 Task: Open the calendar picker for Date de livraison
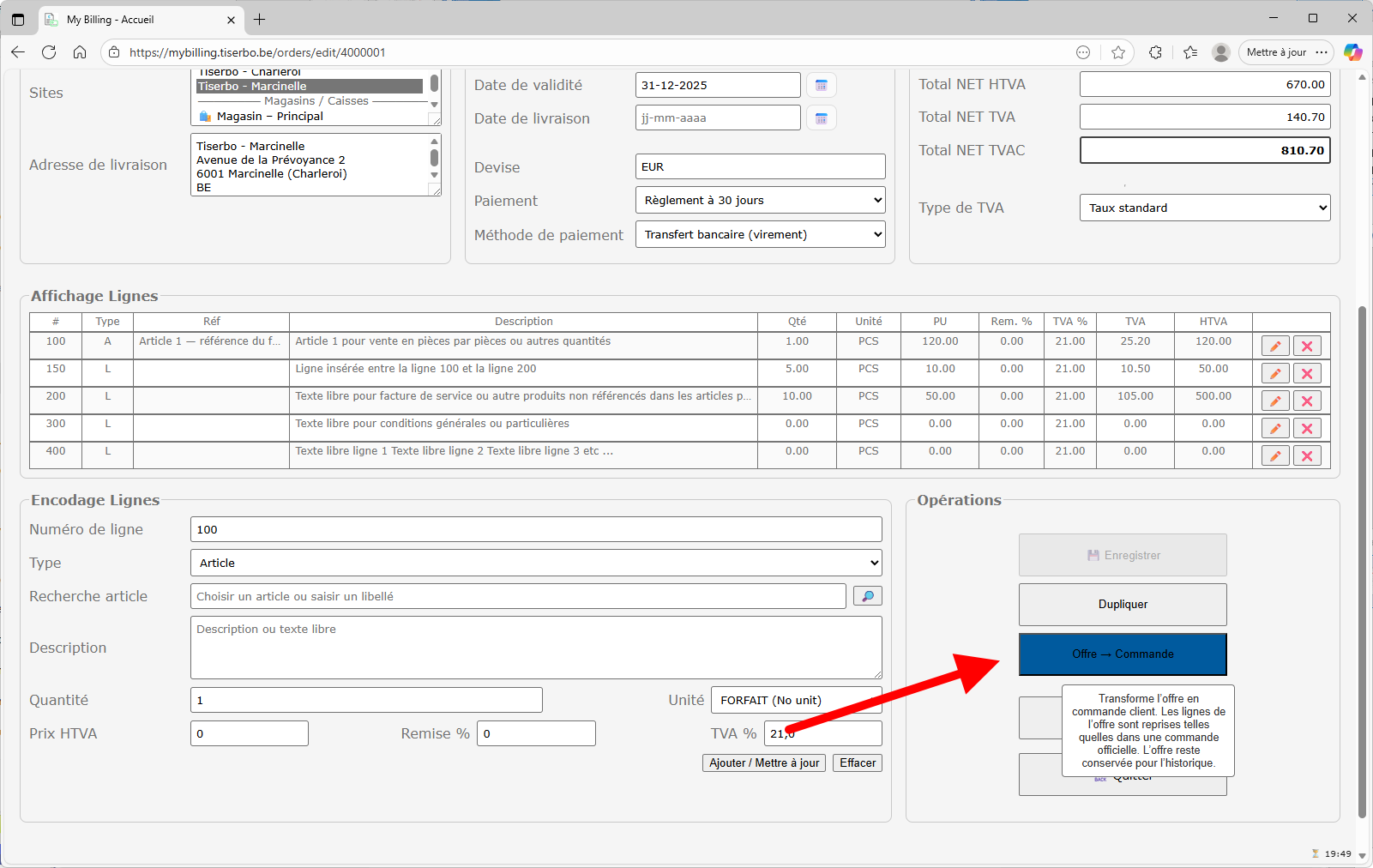point(821,118)
